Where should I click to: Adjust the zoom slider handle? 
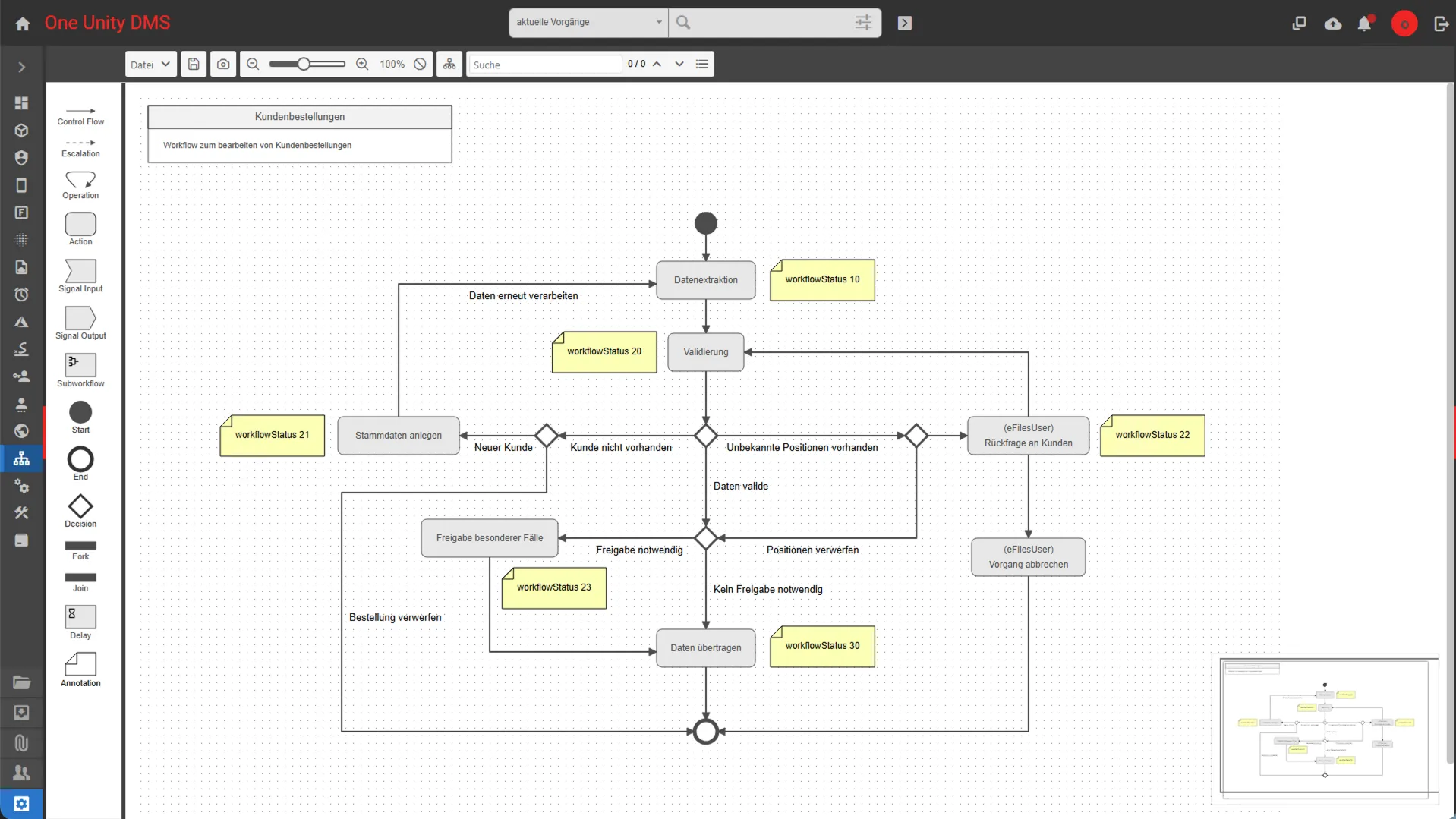304,65
